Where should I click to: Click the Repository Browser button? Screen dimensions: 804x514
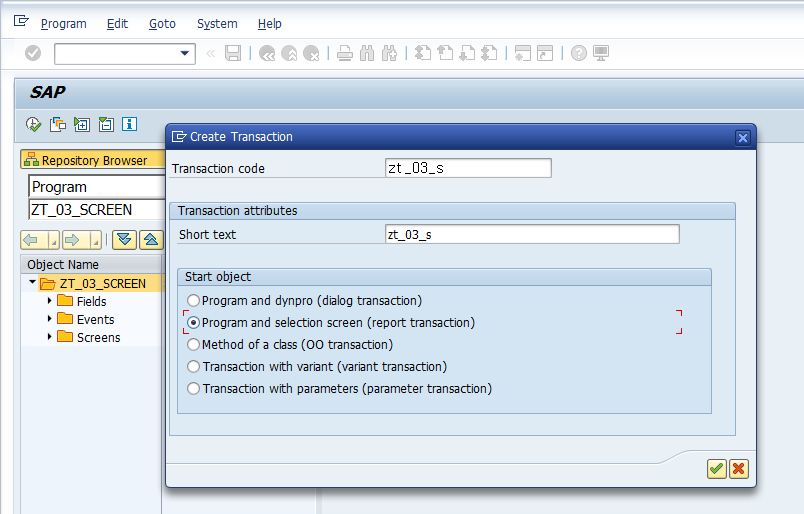point(93,160)
